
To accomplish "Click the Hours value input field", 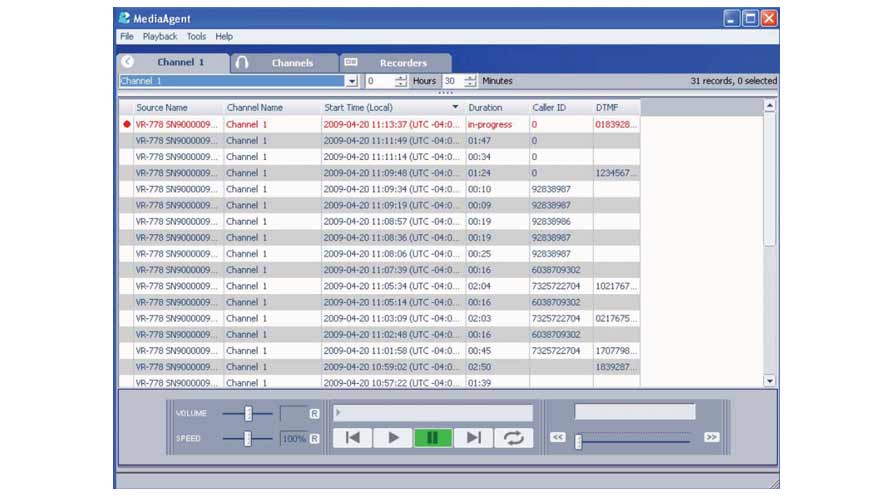I will click(x=380, y=81).
